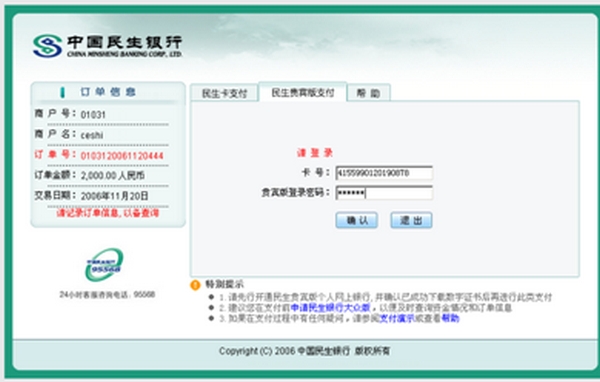The width and height of the screenshot is (600, 382).
Task: Click the China Minsheng Bank logo
Action: click(x=107, y=46)
